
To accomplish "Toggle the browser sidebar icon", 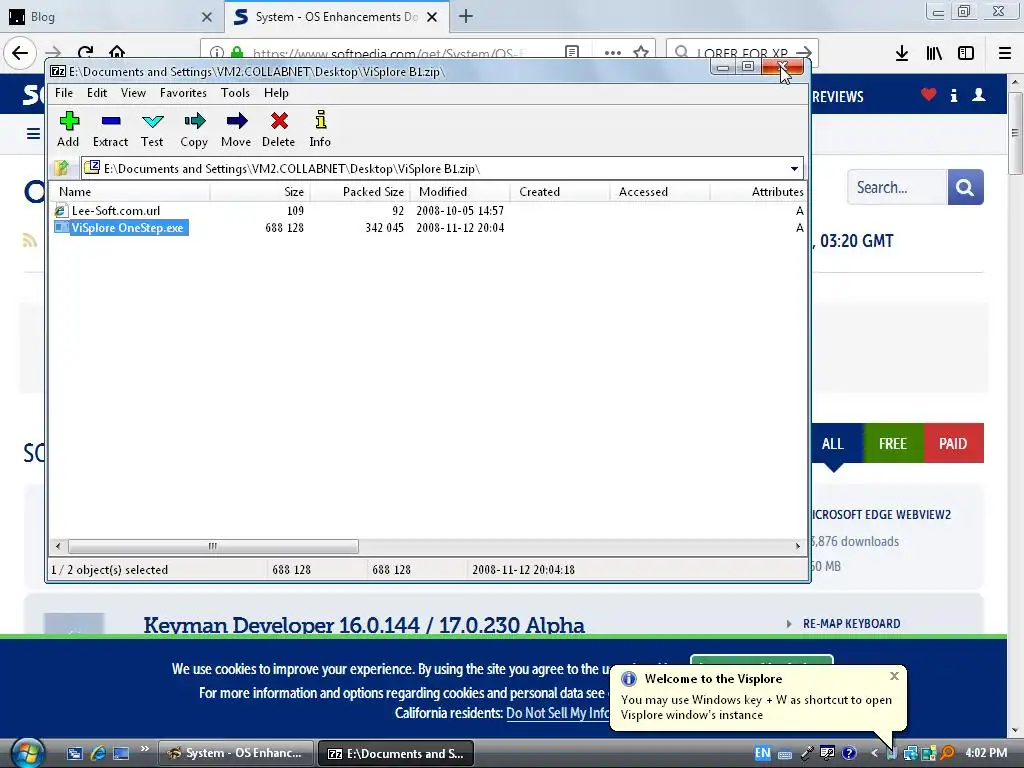I will pos(966,53).
